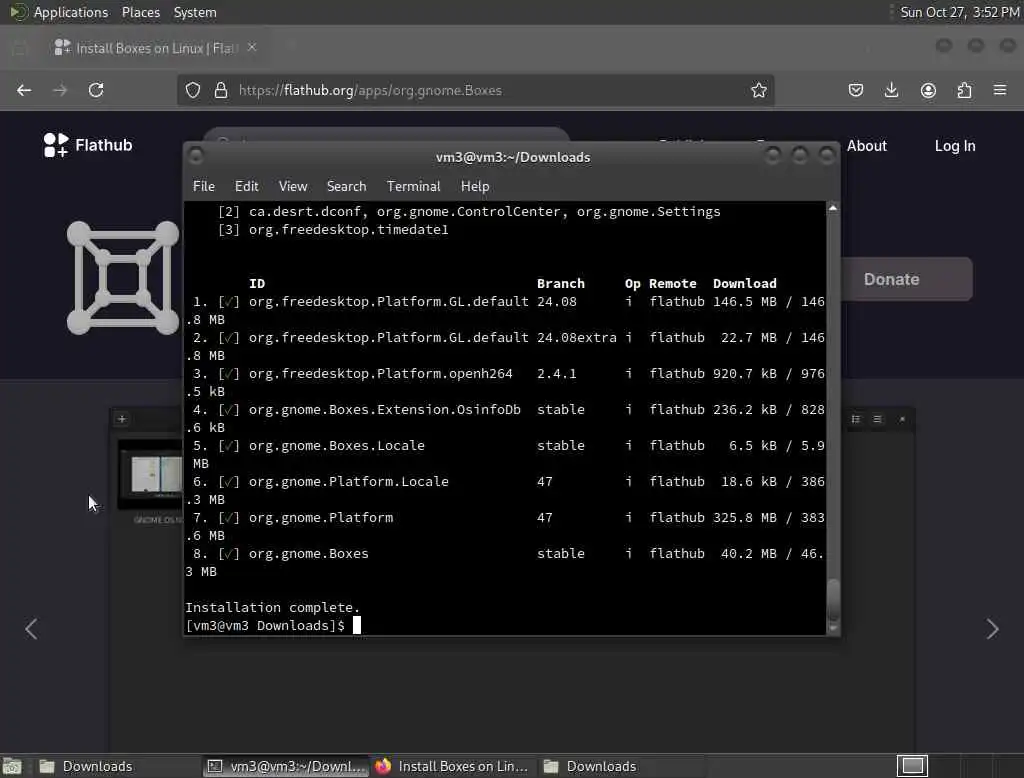The height and width of the screenshot is (778, 1024).
Task: Select the Install Boxes on Linux tab
Action: point(155,48)
